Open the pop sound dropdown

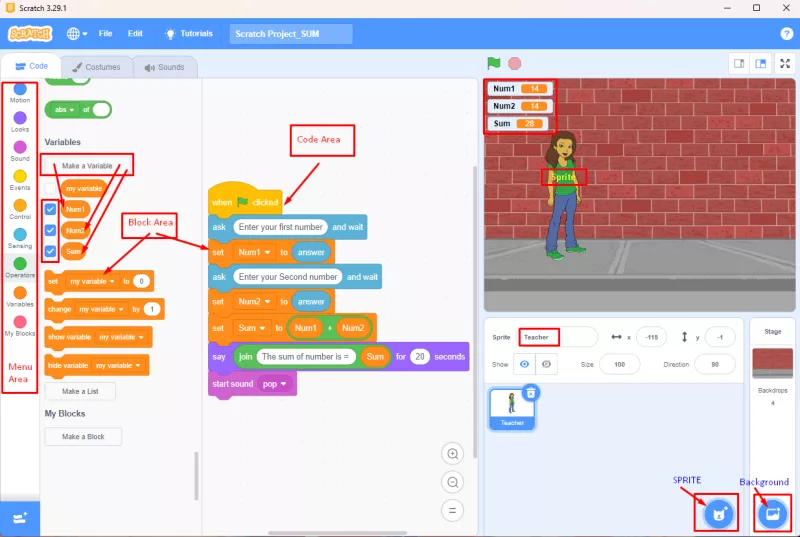pyautogui.click(x=274, y=384)
